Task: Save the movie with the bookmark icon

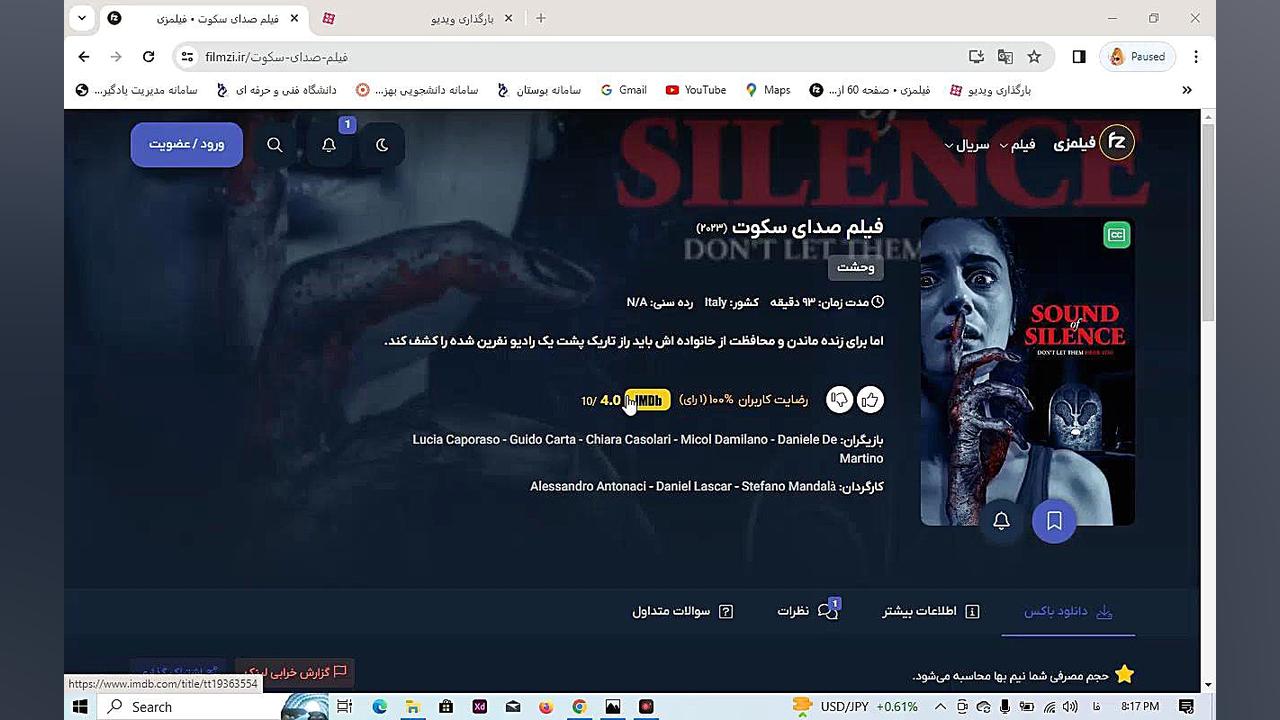Action: [1054, 521]
